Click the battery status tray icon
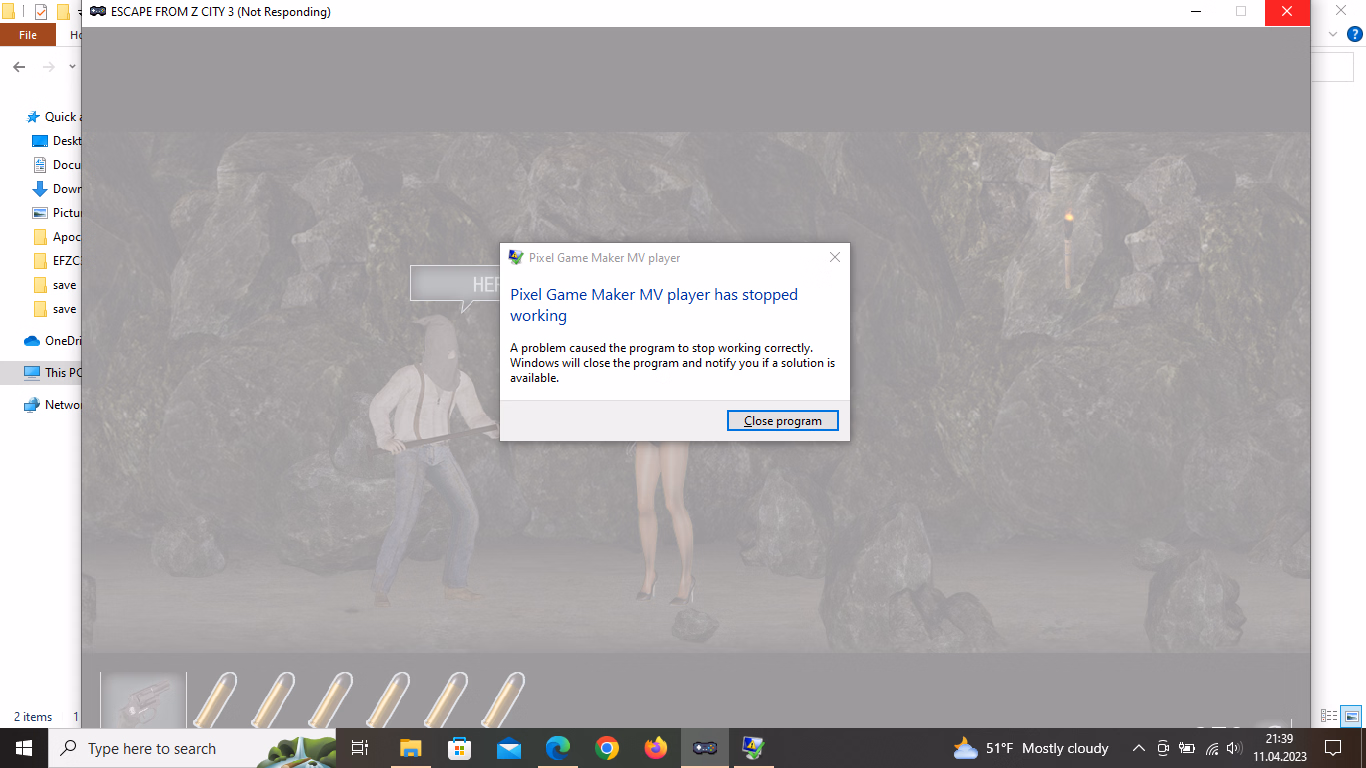1366x768 pixels. tap(1187, 748)
